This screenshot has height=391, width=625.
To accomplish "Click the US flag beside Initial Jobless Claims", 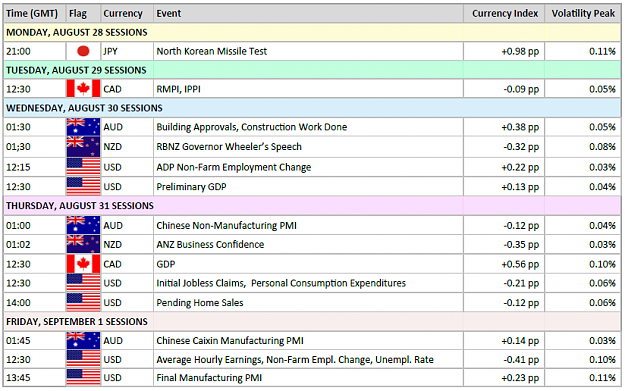I will coord(83,283).
